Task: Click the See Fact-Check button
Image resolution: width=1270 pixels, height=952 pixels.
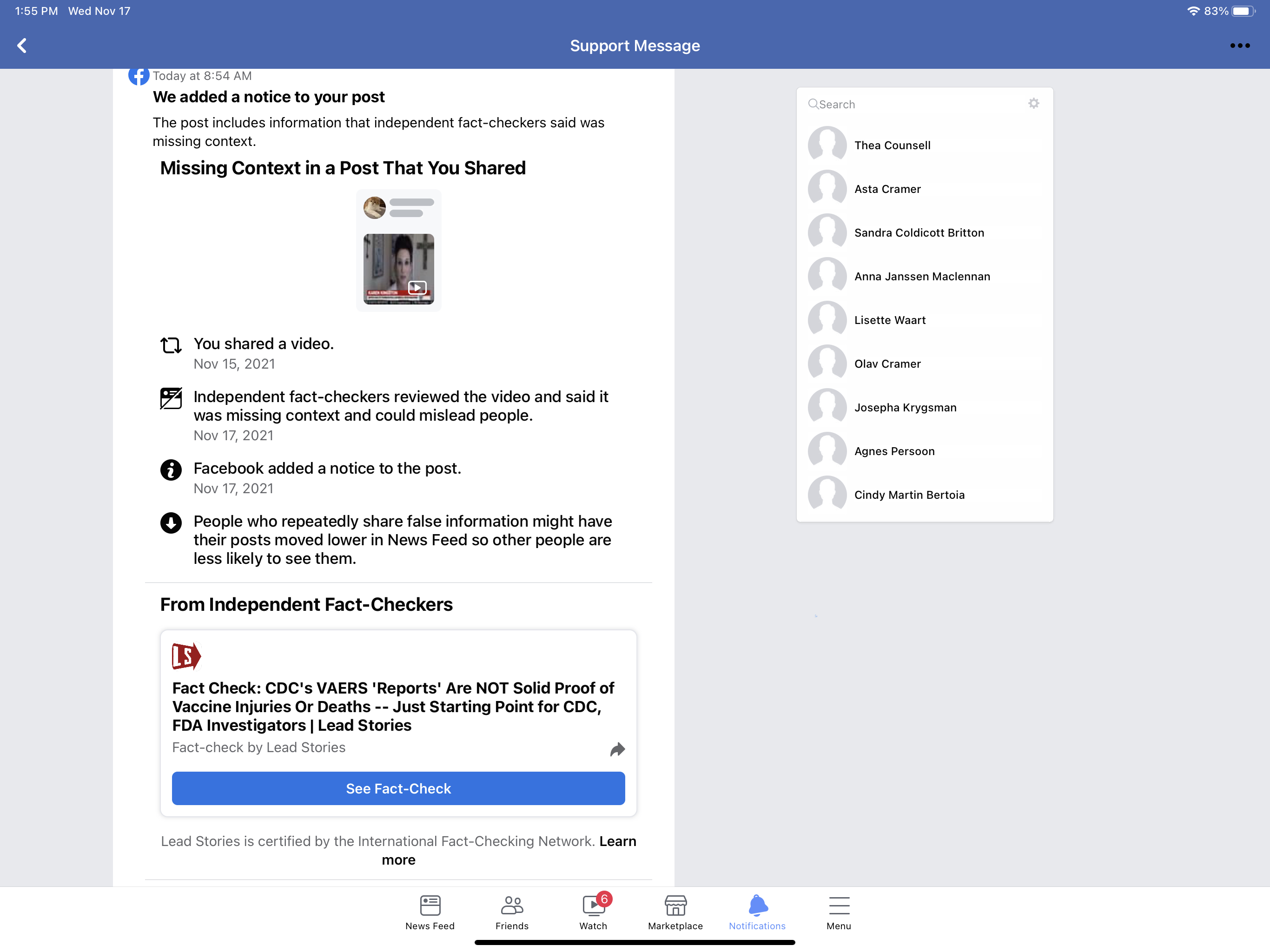Action: (398, 788)
